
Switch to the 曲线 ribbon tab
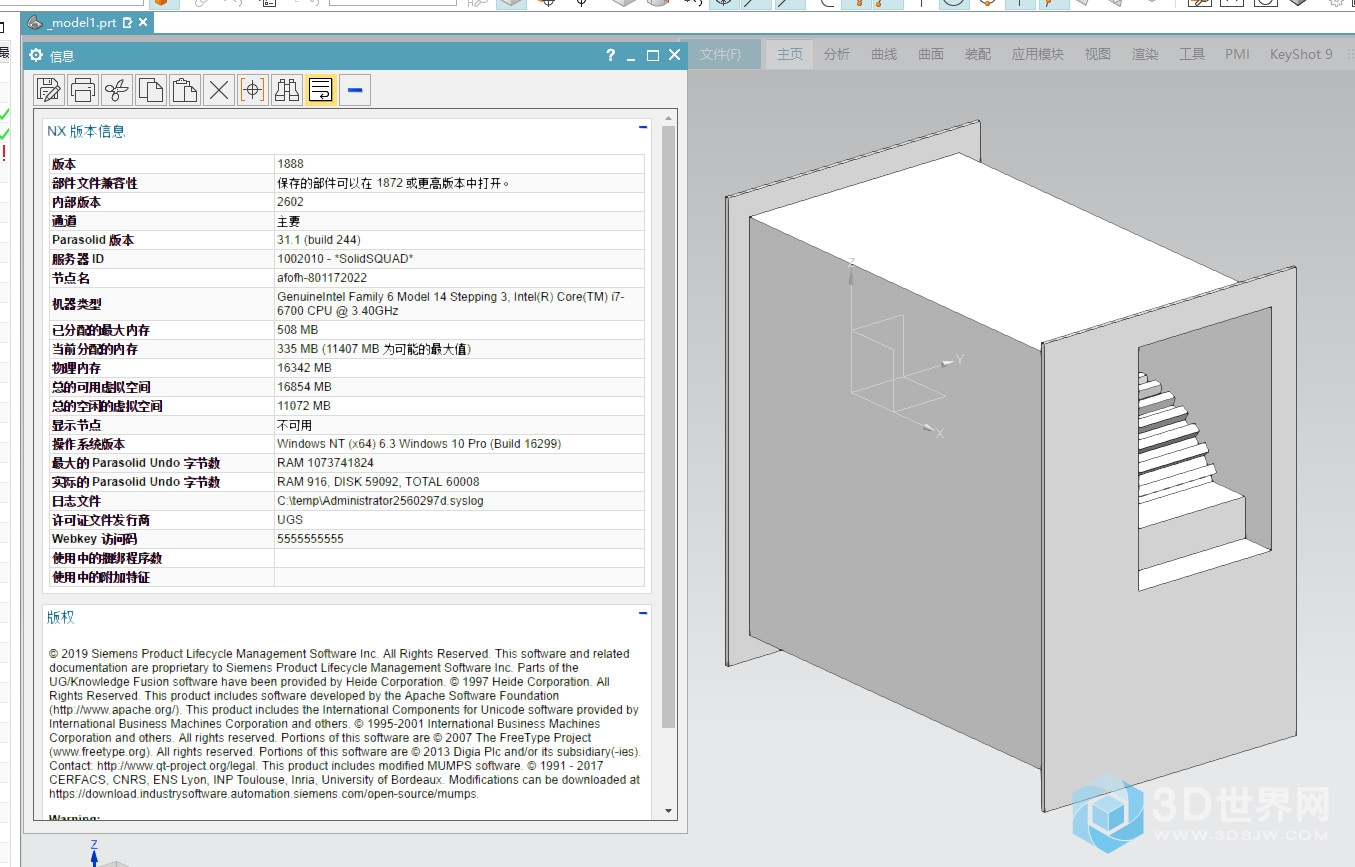884,54
